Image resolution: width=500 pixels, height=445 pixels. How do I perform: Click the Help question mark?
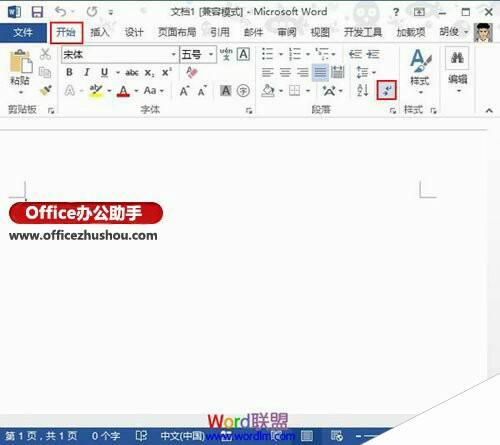point(396,12)
